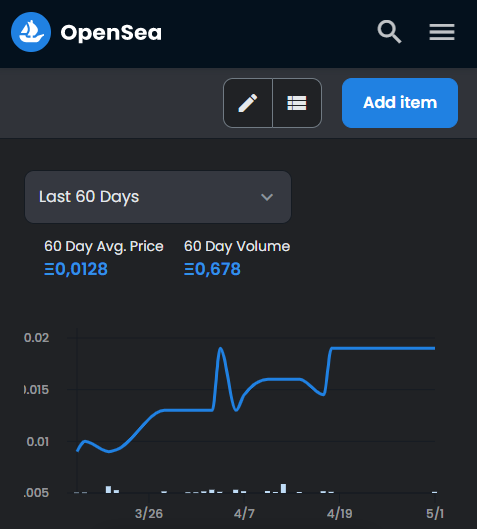
Task: Click the 4/19 date axis label
Action: [339, 513]
